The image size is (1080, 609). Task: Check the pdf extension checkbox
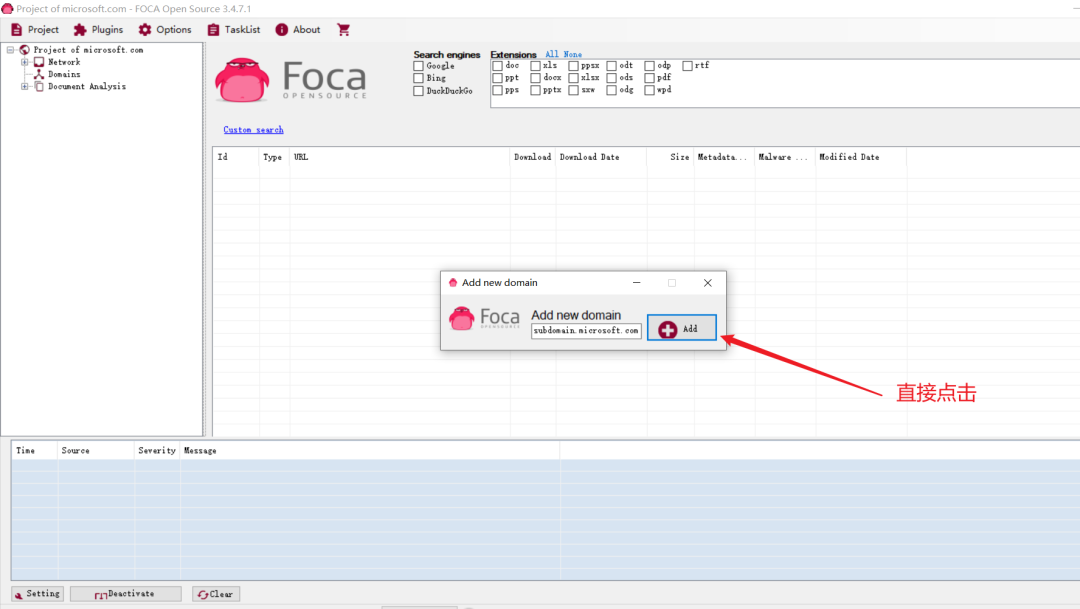650,78
